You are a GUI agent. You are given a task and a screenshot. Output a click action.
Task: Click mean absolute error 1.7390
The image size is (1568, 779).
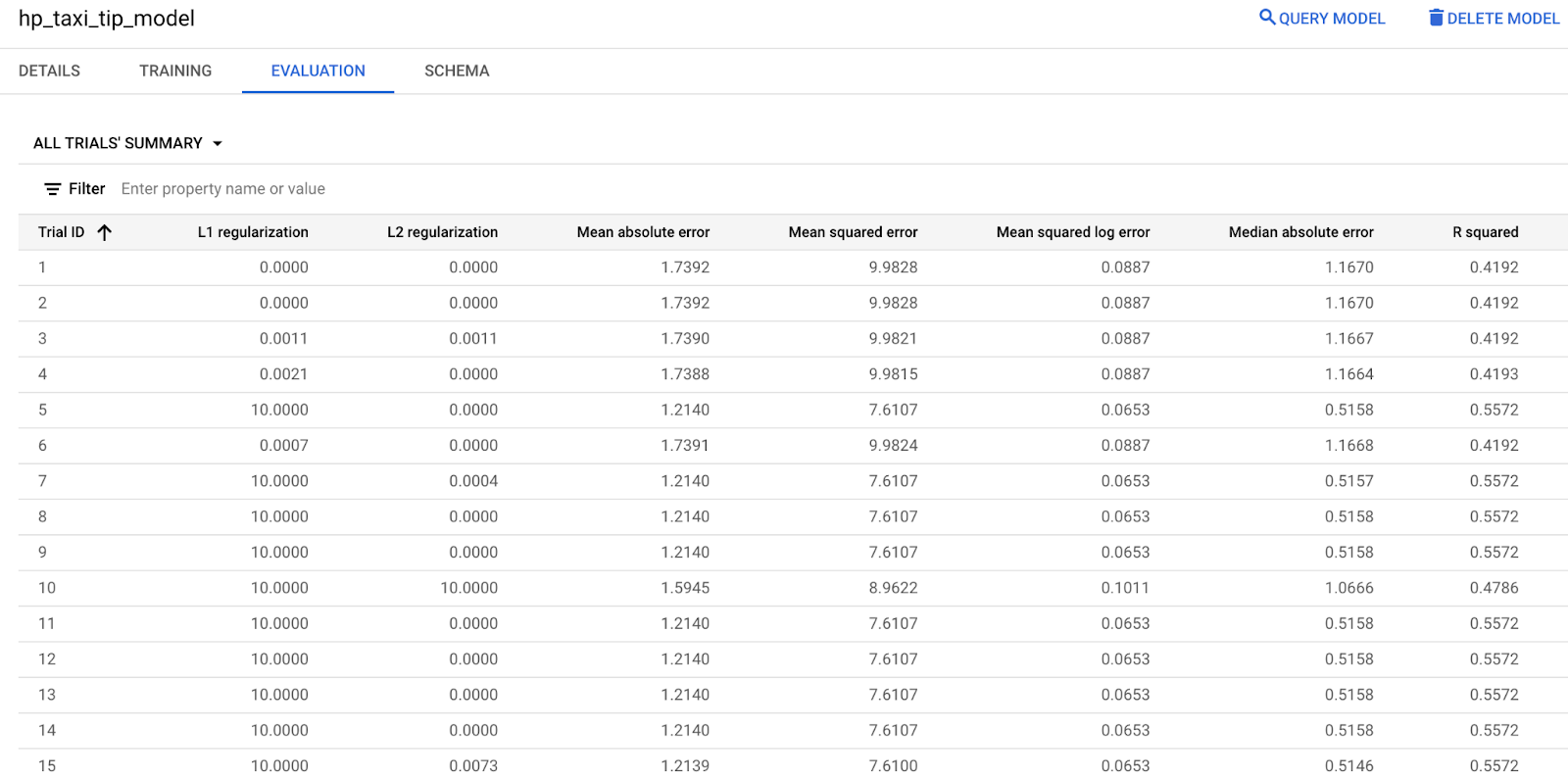[x=685, y=339]
